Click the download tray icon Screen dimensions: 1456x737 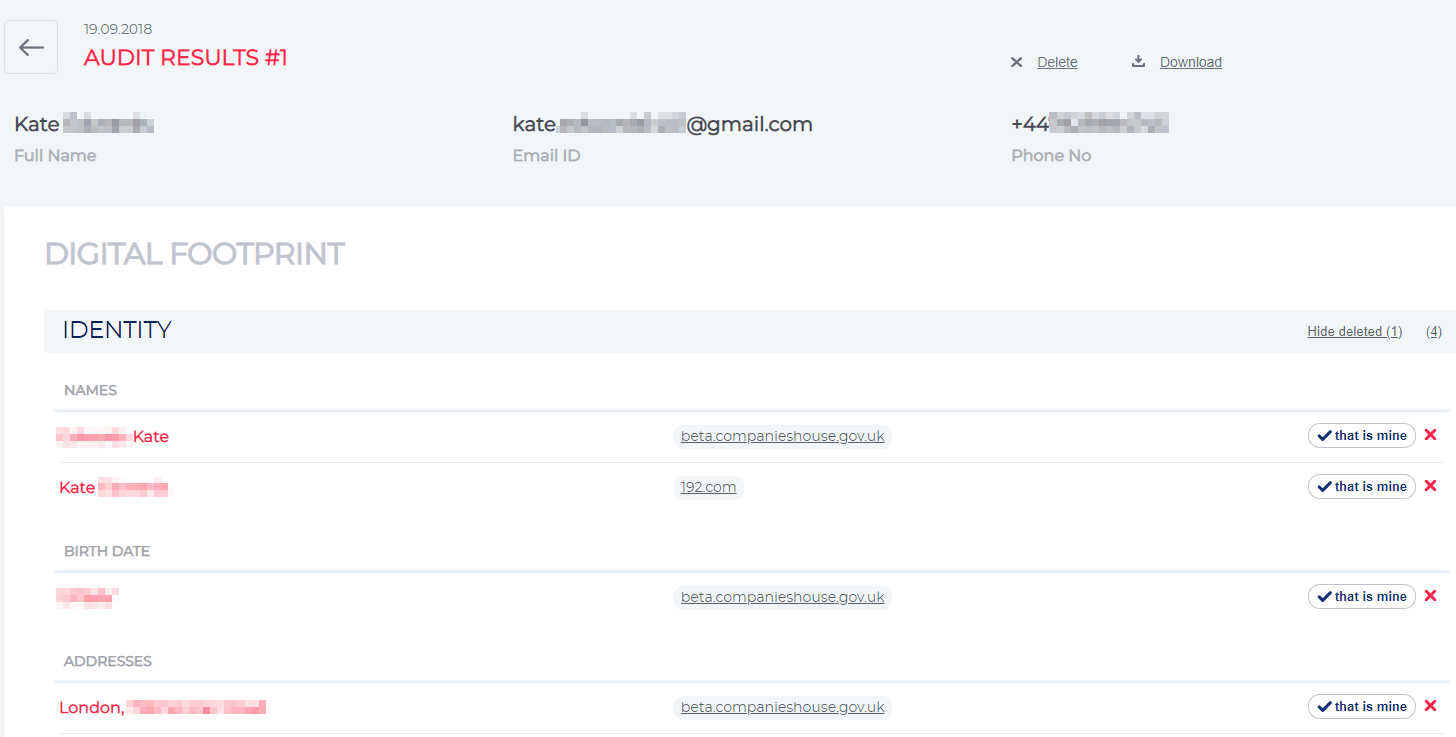pos(1138,62)
